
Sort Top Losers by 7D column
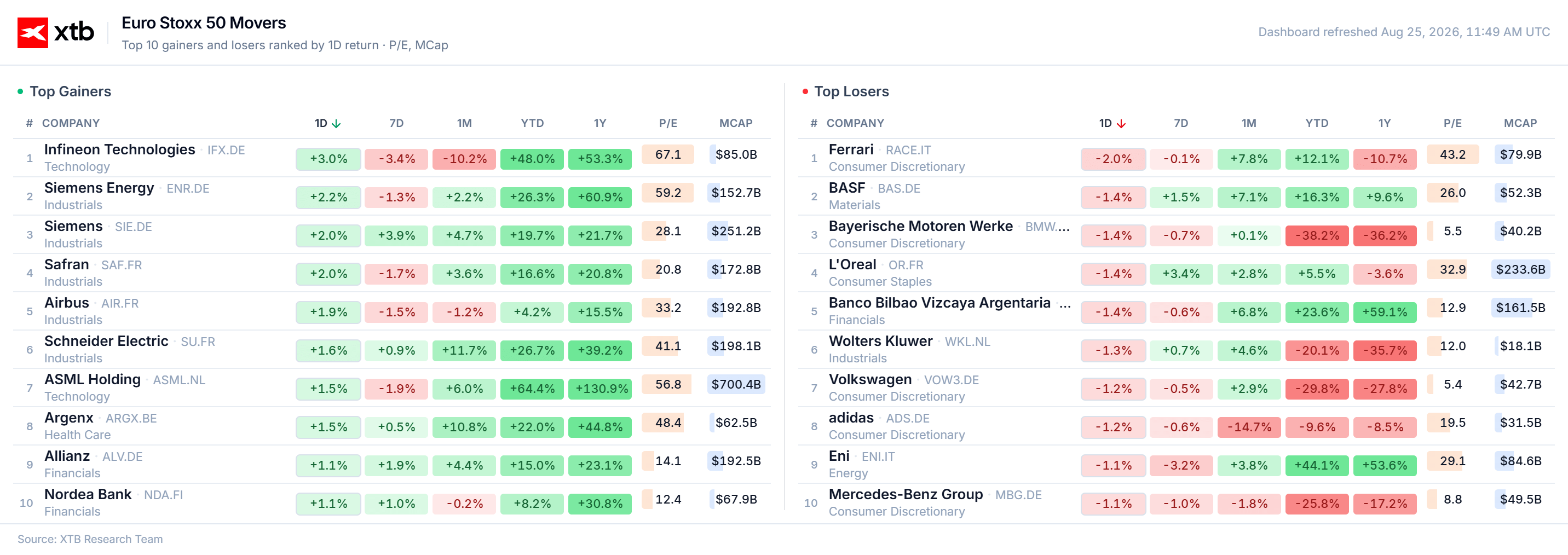coord(1180,123)
